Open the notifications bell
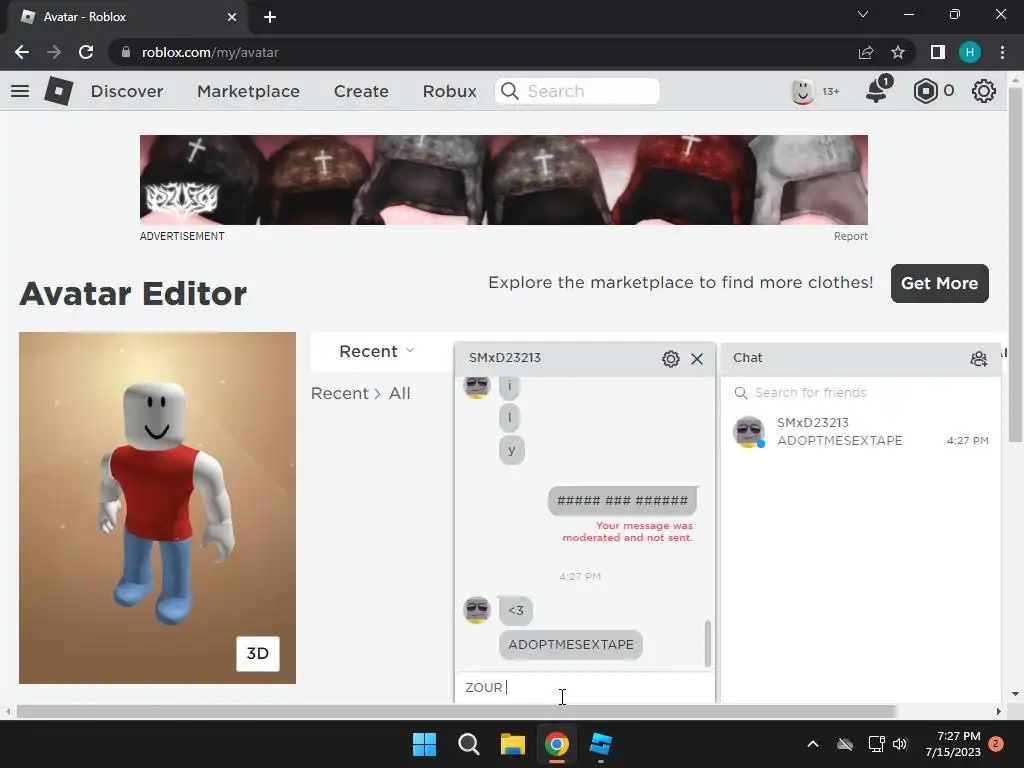Image resolution: width=1024 pixels, height=768 pixels. 878,89
